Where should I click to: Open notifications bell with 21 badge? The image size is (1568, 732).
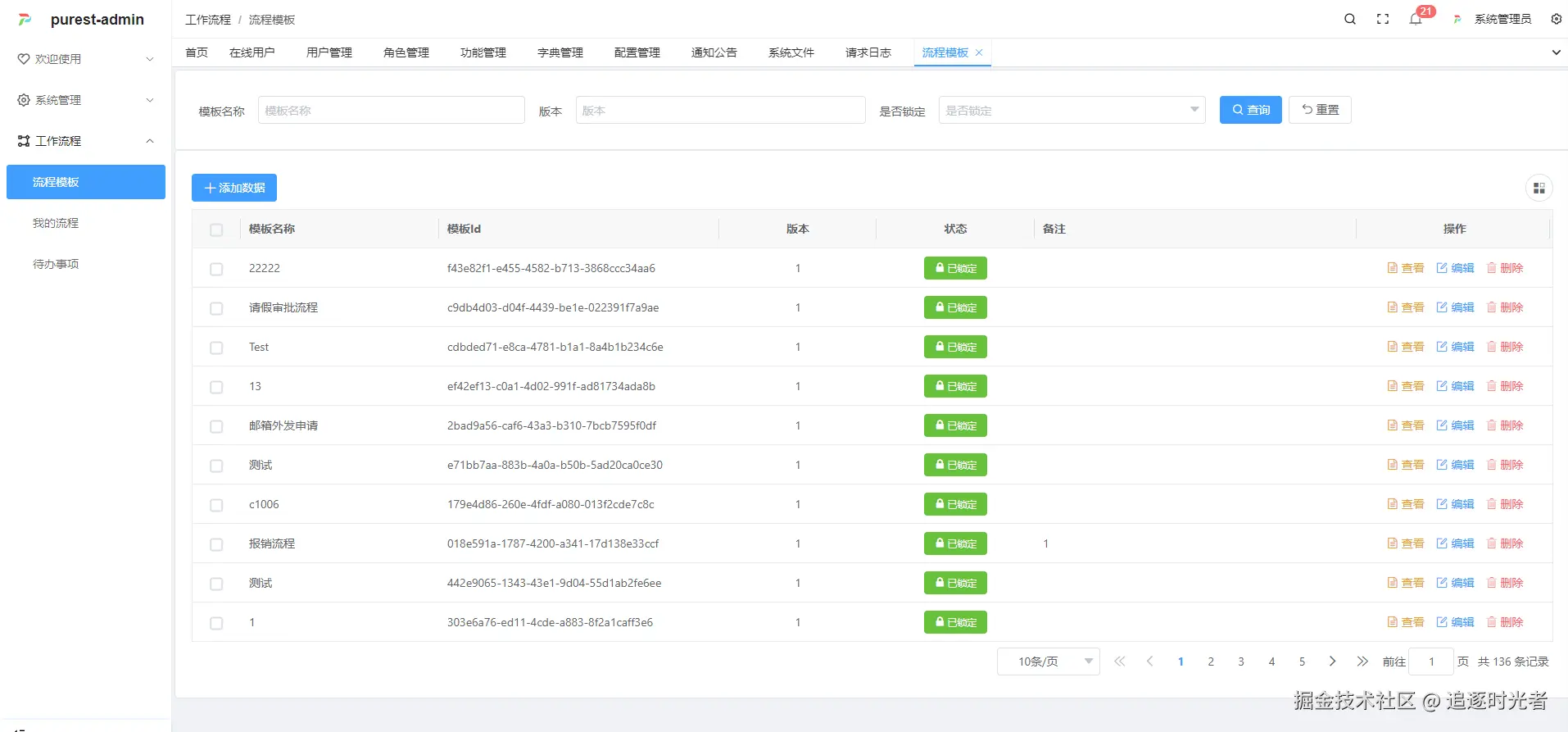point(1416,19)
